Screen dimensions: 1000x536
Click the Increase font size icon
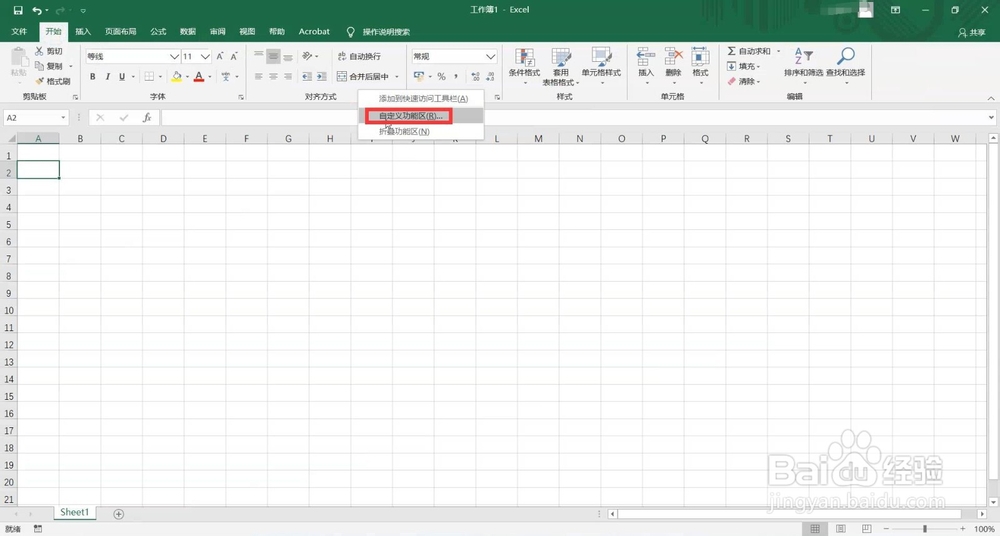coord(220,57)
